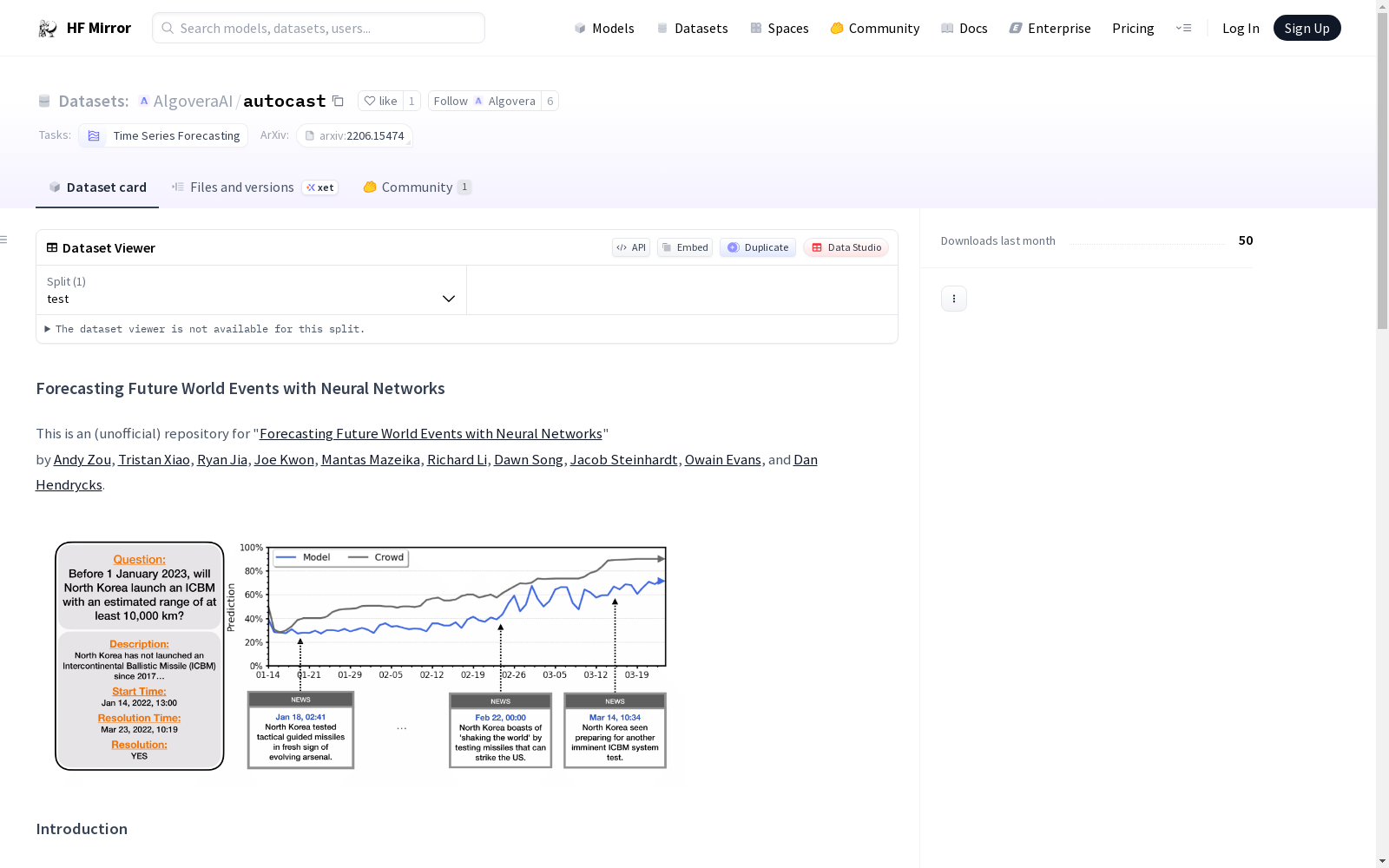Open Community in the top navigation
The height and width of the screenshot is (868, 1389).
pyautogui.click(x=875, y=28)
